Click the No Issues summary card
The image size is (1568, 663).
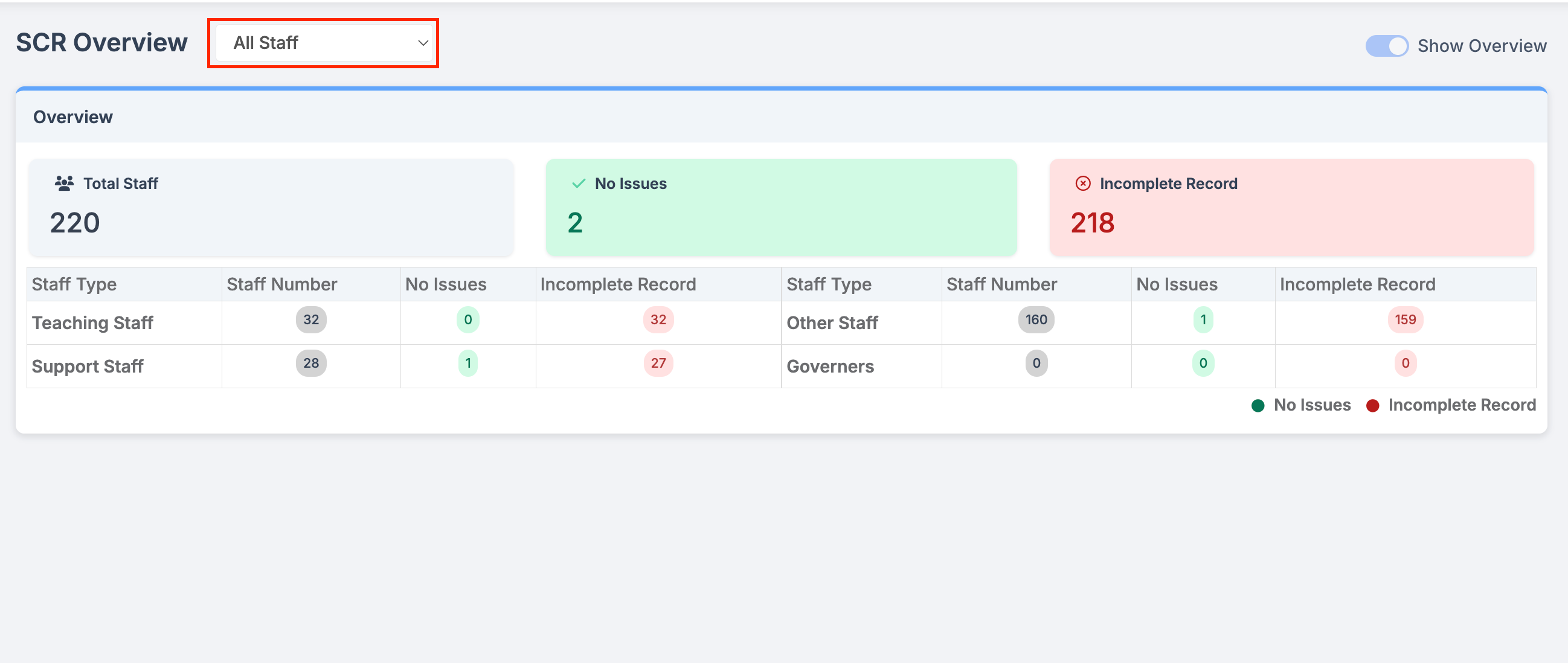781,208
